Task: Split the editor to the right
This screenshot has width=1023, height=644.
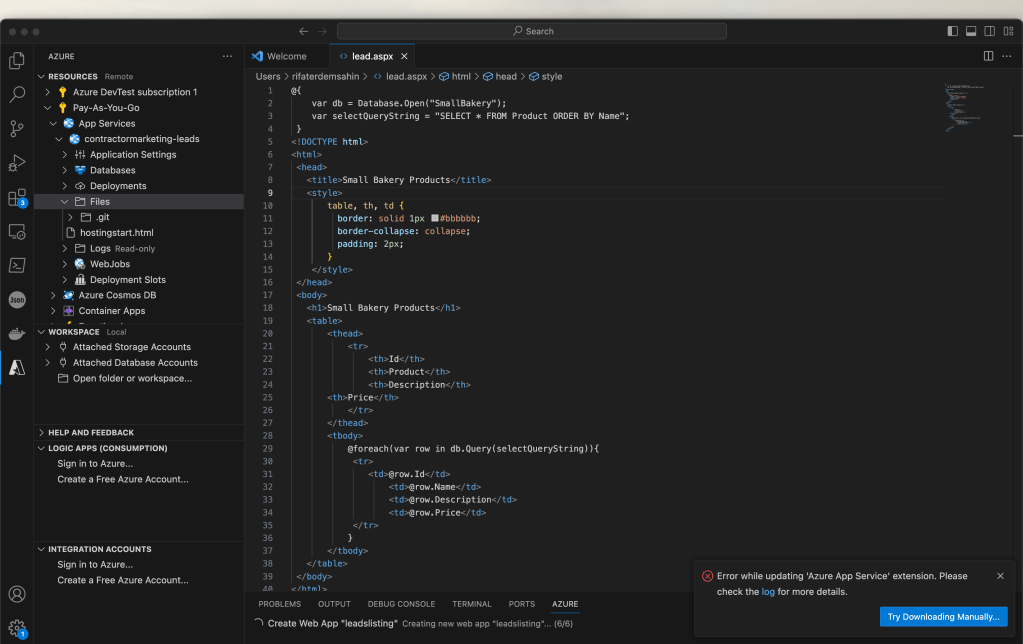Action: click(x=988, y=56)
